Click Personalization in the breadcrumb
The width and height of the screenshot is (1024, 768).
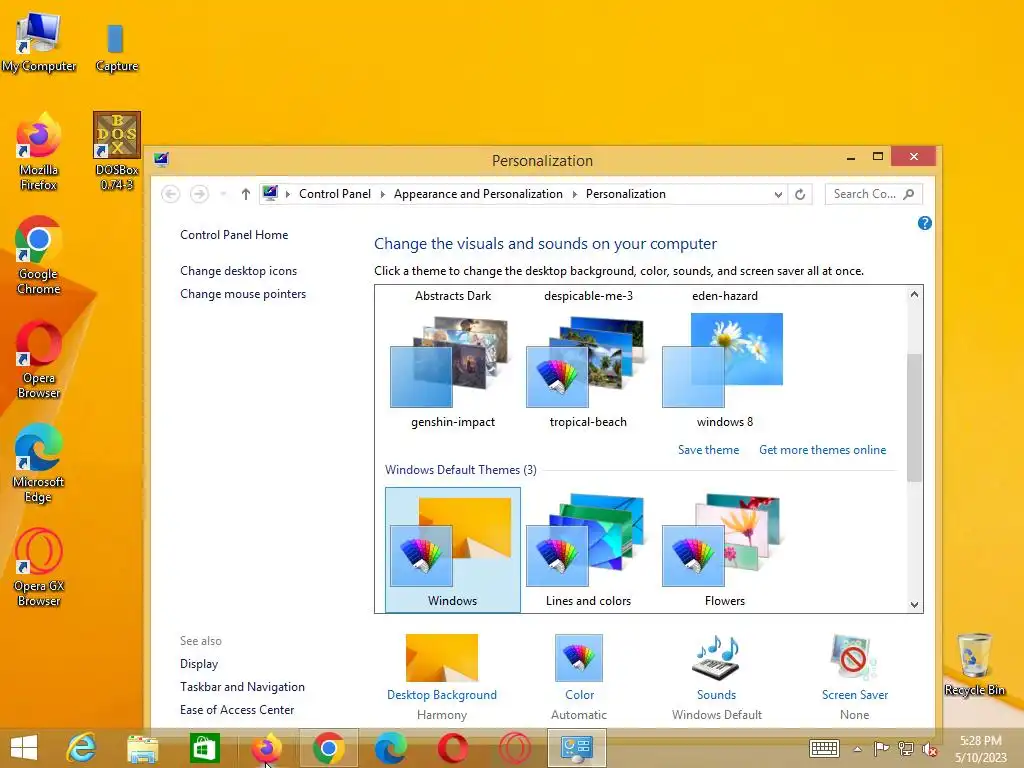(x=626, y=194)
